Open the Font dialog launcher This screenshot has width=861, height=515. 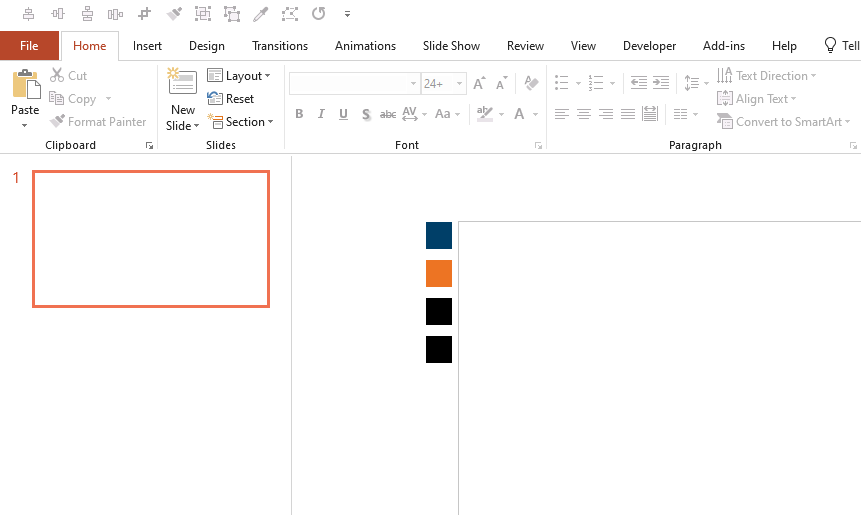pos(539,145)
